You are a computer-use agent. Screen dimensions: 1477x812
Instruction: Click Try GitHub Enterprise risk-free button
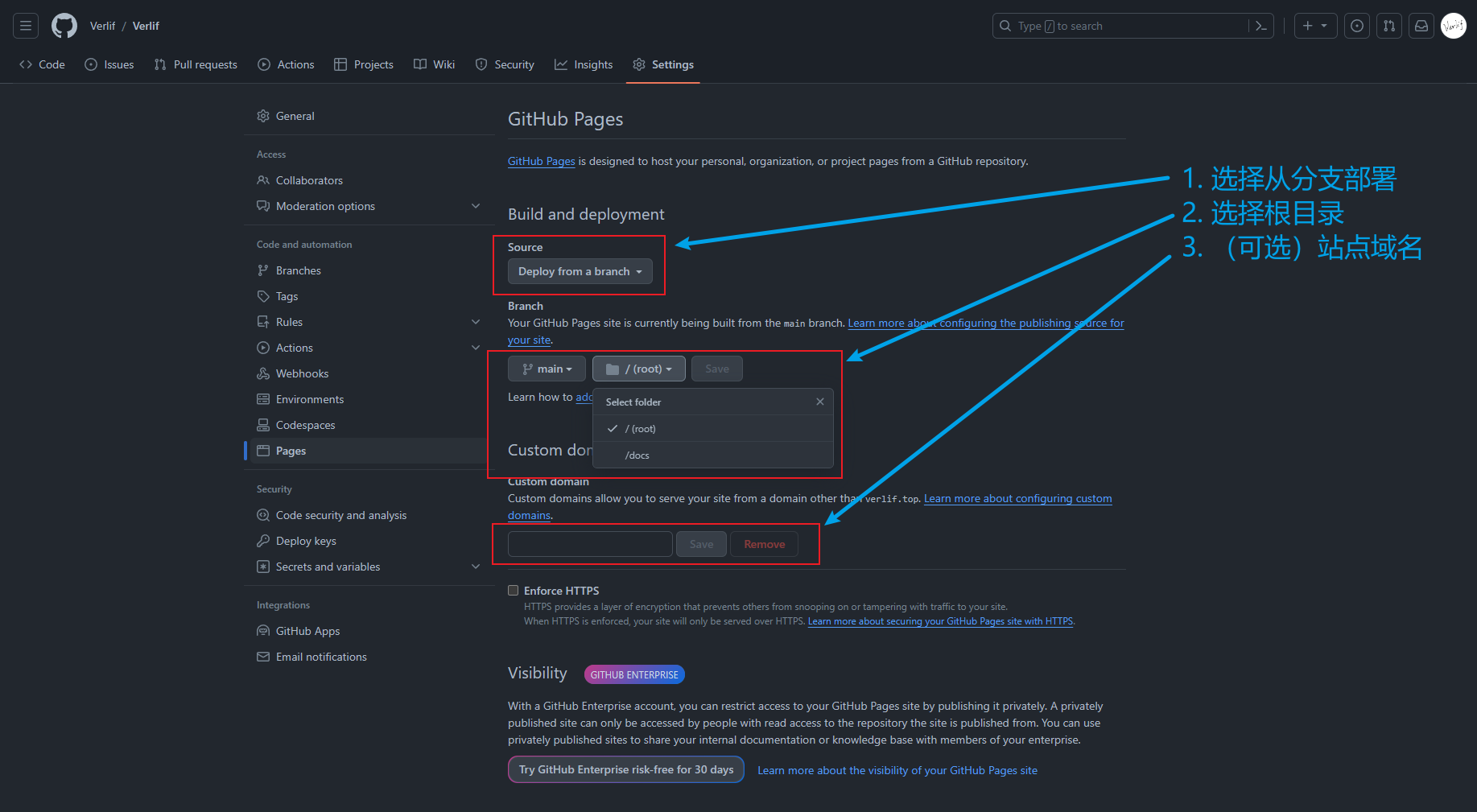point(625,770)
